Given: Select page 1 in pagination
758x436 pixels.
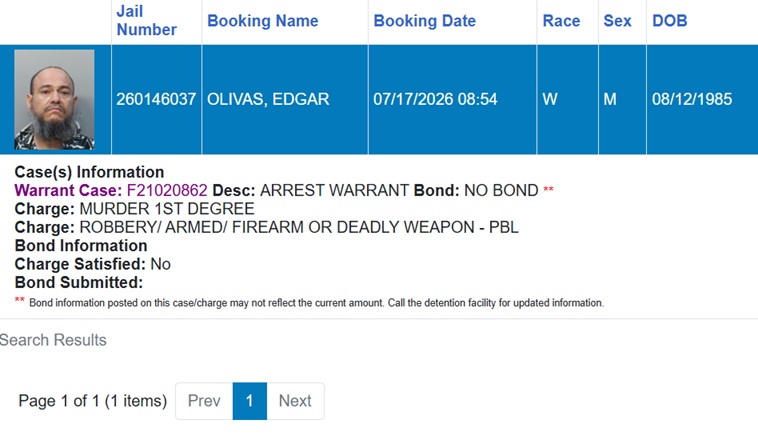Looking at the screenshot, I should click(249, 401).
